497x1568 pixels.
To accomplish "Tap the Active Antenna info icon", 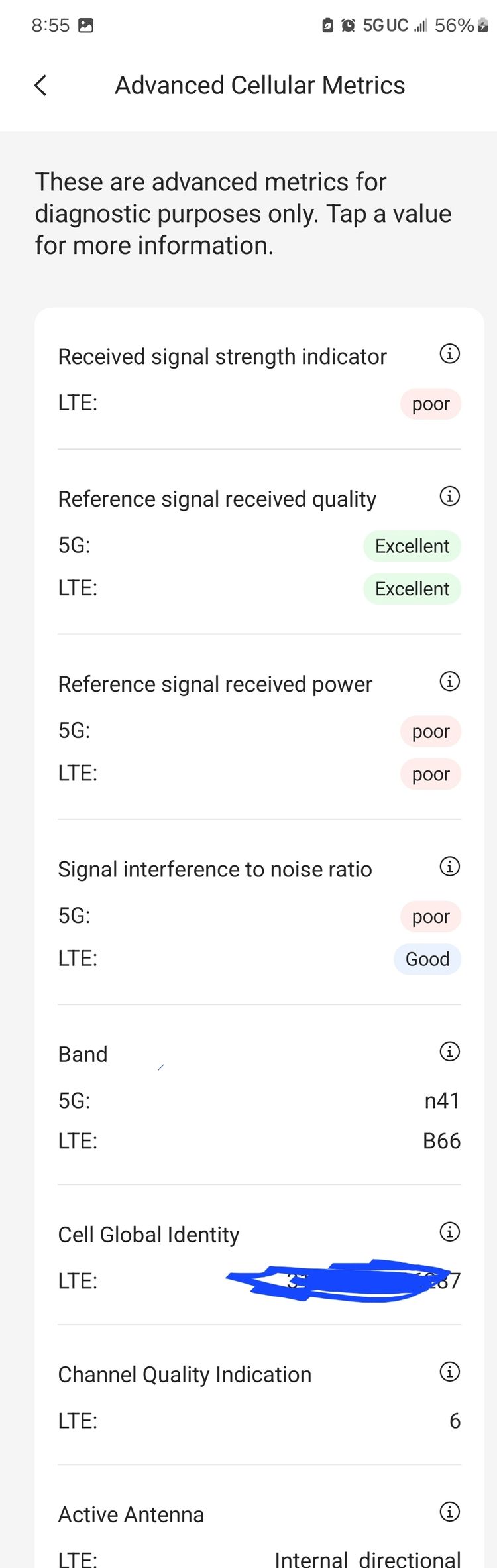I will coord(450,1512).
